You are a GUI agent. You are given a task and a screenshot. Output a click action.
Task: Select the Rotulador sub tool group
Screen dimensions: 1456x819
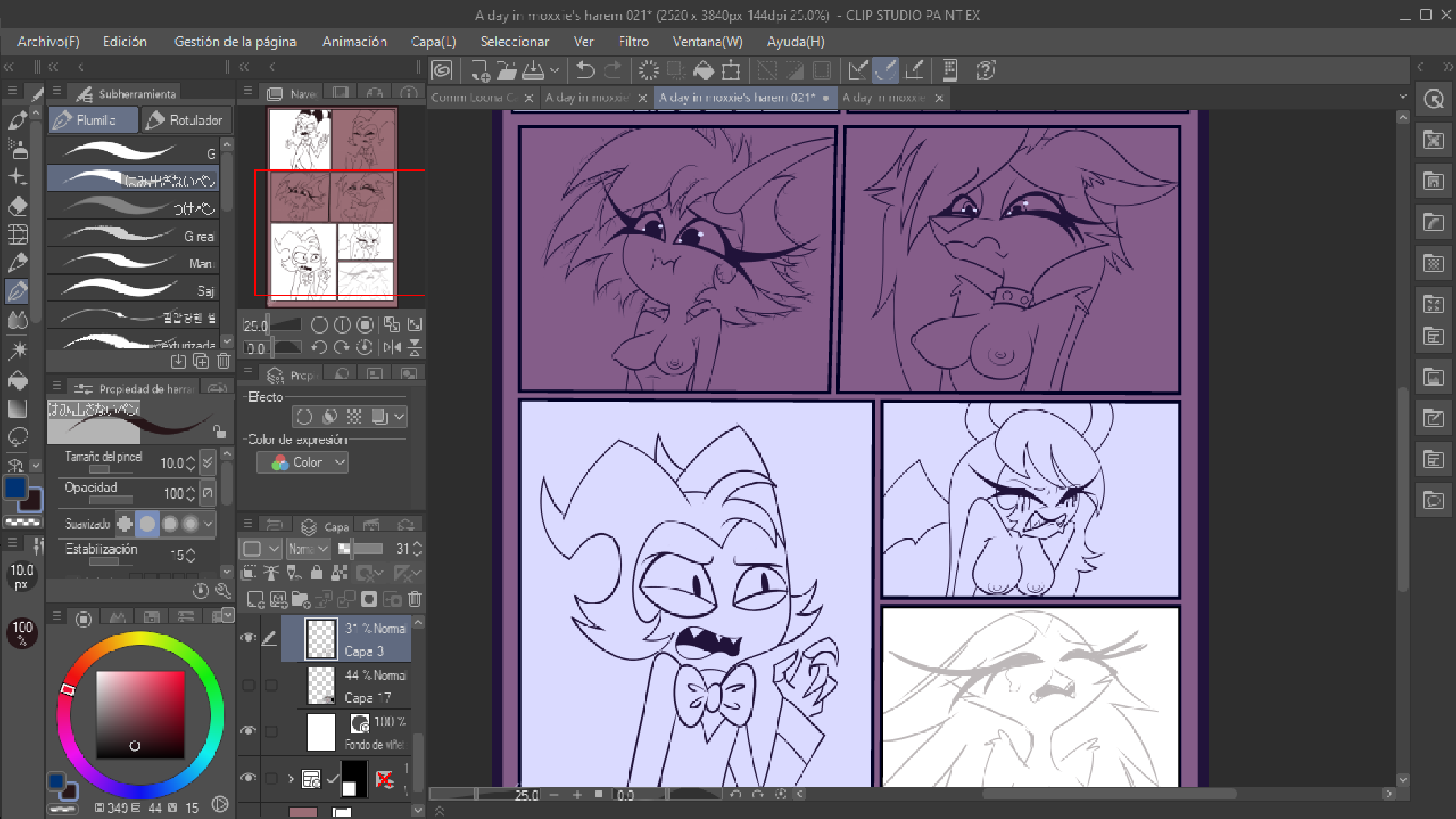click(x=187, y=120)
